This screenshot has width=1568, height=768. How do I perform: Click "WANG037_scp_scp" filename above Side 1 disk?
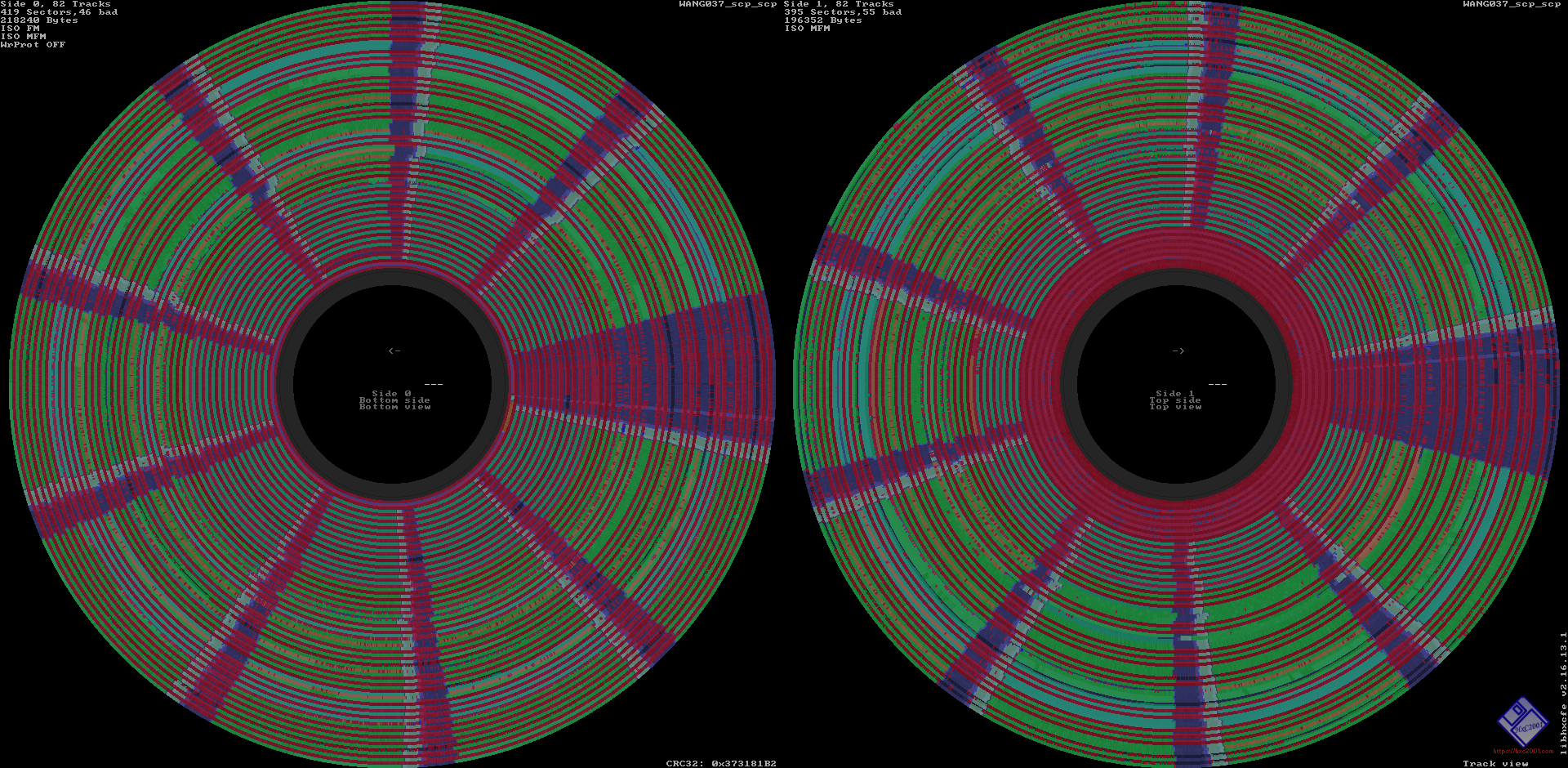click(1512, 4)
